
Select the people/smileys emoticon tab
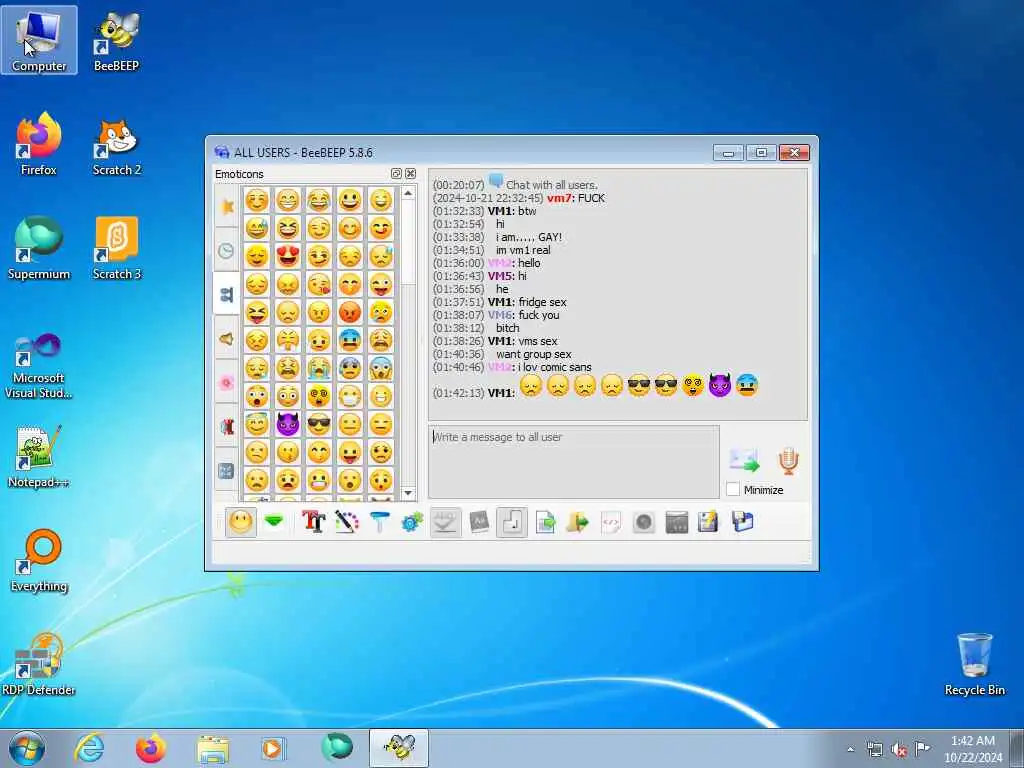pyautogui.click(x=227, y=295)
